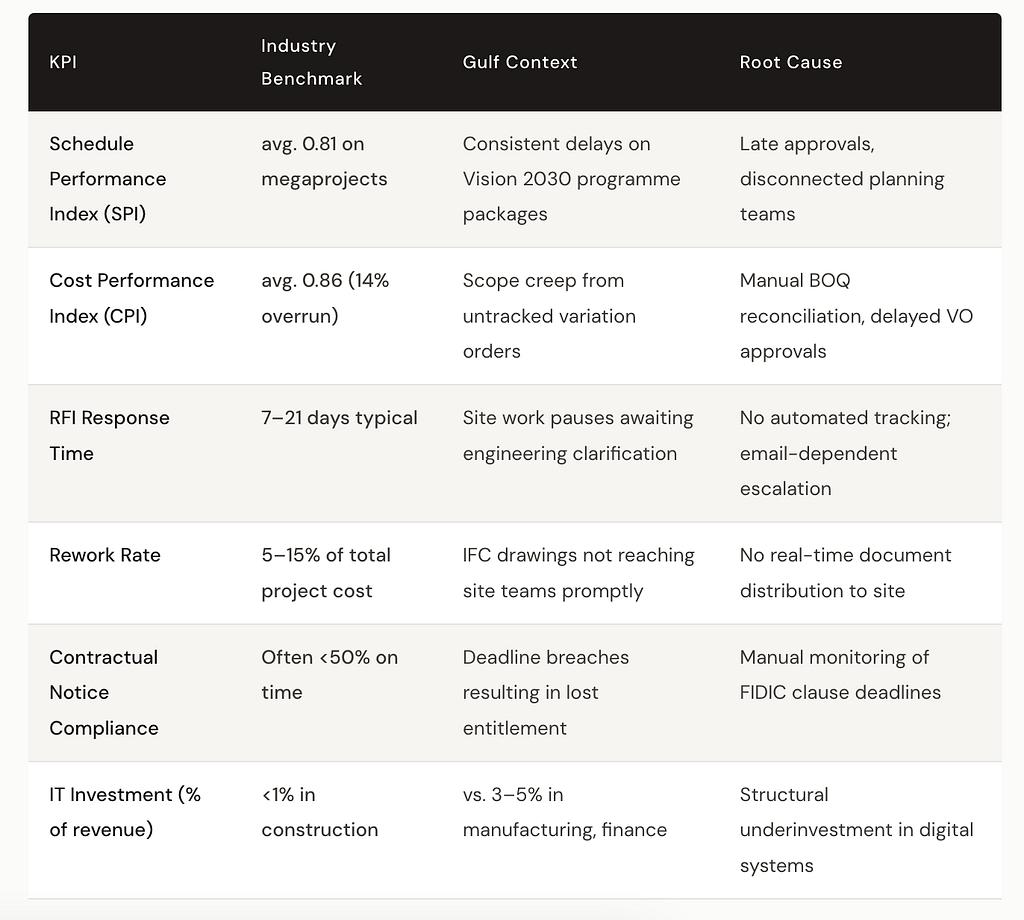Select the '5–15% of total project cost' cell
Viewport: 1024px width, 920px height.
(326, 573)
